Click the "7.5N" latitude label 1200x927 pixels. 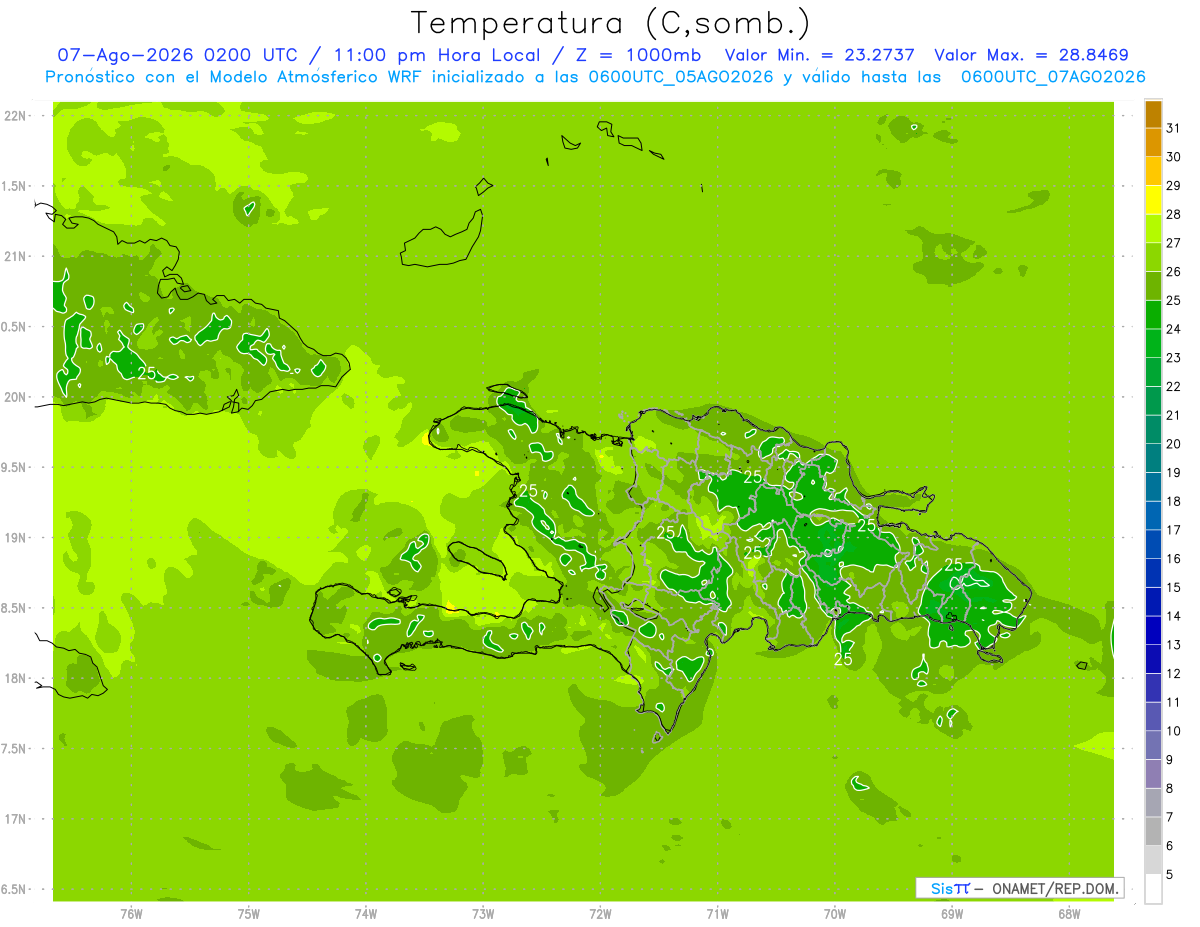15,748
